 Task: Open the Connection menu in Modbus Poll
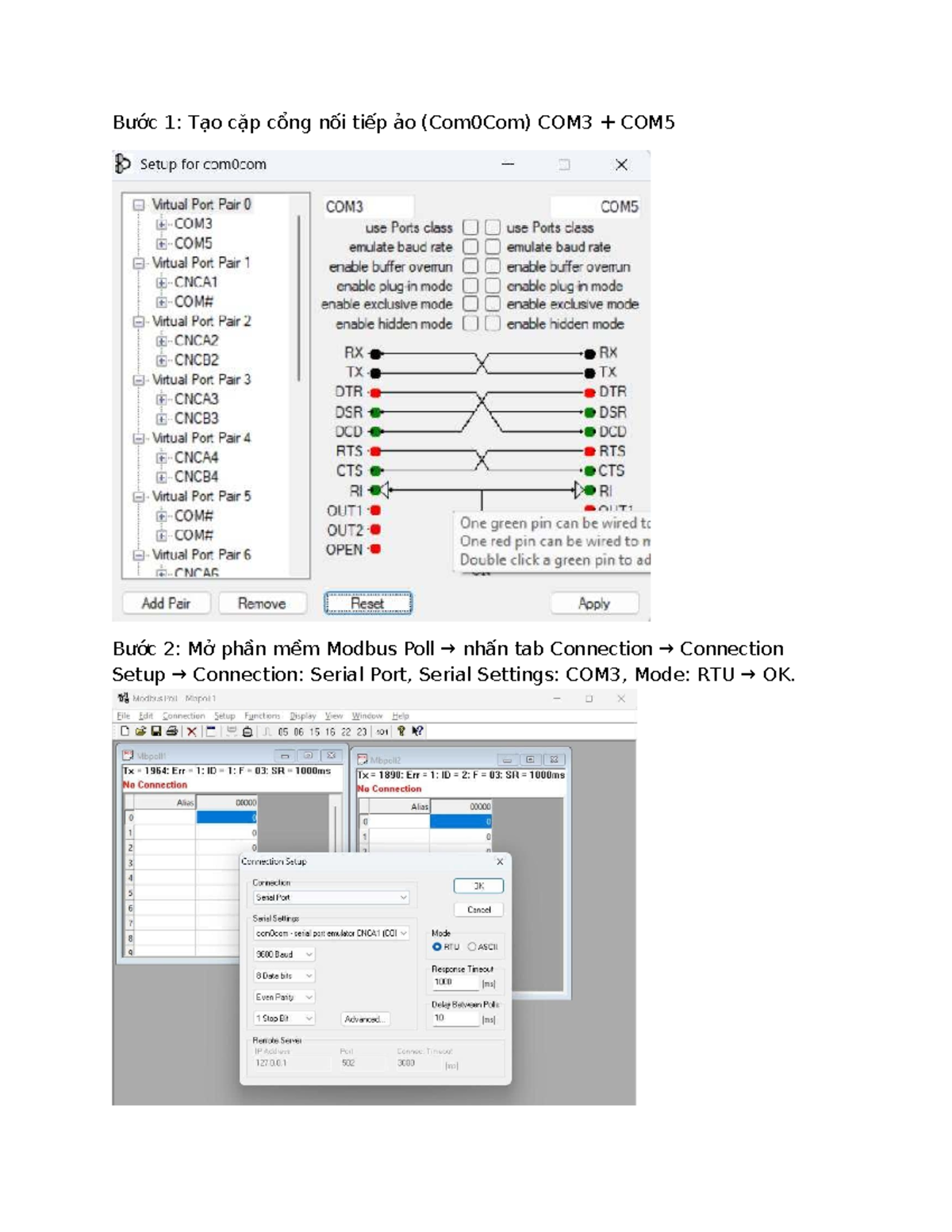(x=183, y=716)
